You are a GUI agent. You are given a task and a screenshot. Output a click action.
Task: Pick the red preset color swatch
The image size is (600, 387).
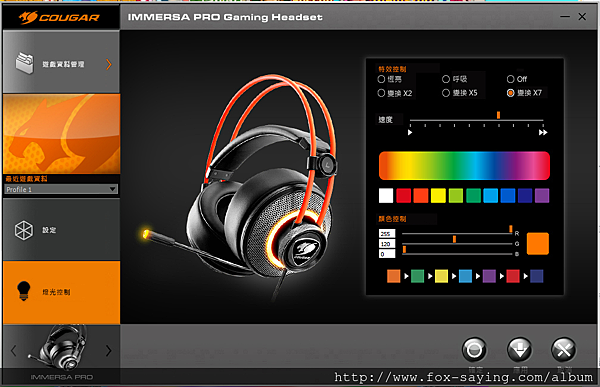(x=404, y=196)
